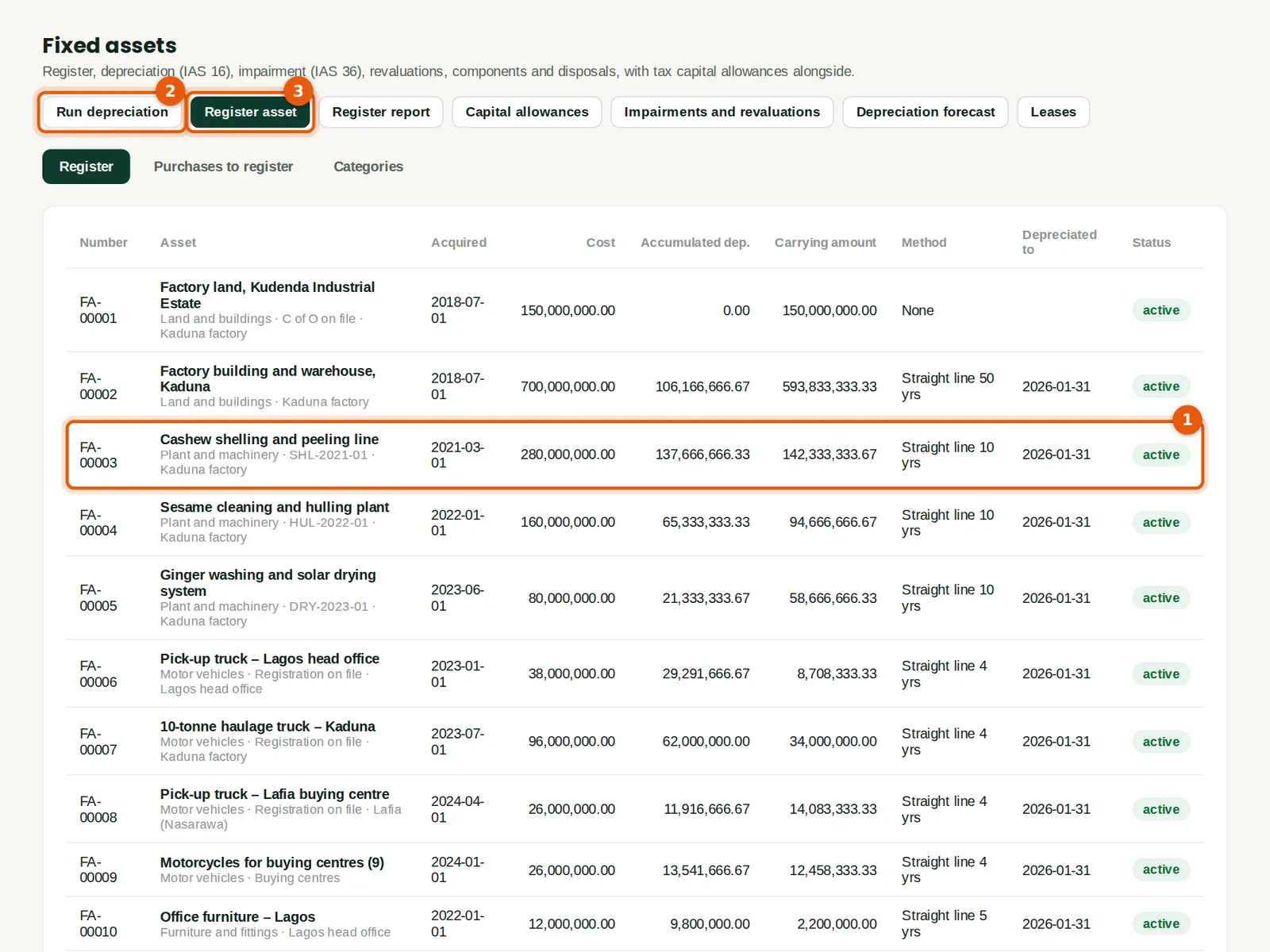Screen dimensions: 1270x952
Task: Select Office furniture – Lagos row
Action: coord(635,924)
